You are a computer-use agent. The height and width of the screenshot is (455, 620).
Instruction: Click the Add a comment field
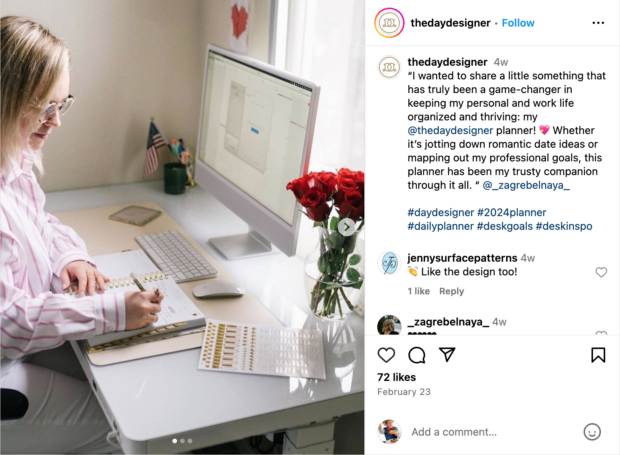point(493,432)
